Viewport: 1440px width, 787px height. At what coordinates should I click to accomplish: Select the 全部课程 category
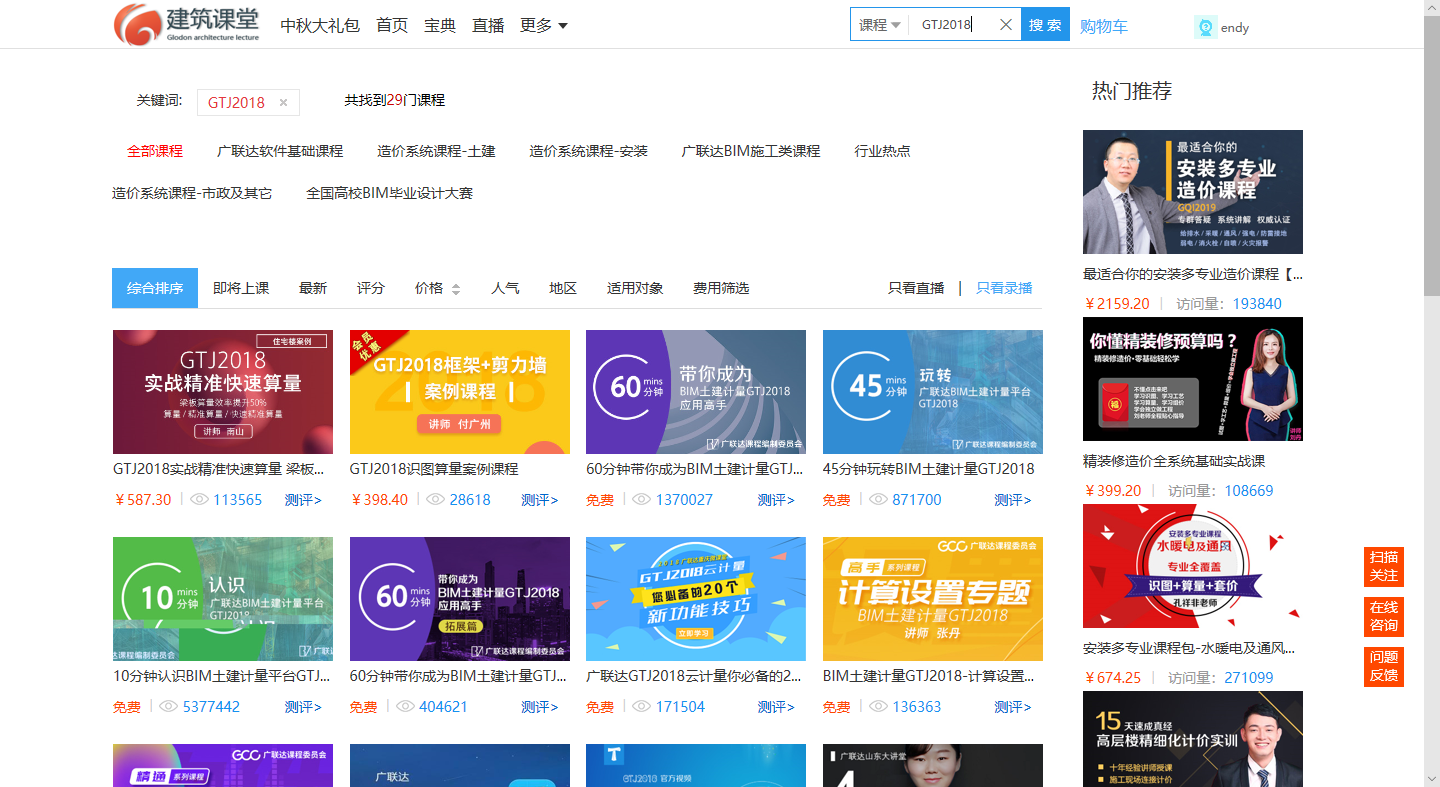click(x=155, y=151)
